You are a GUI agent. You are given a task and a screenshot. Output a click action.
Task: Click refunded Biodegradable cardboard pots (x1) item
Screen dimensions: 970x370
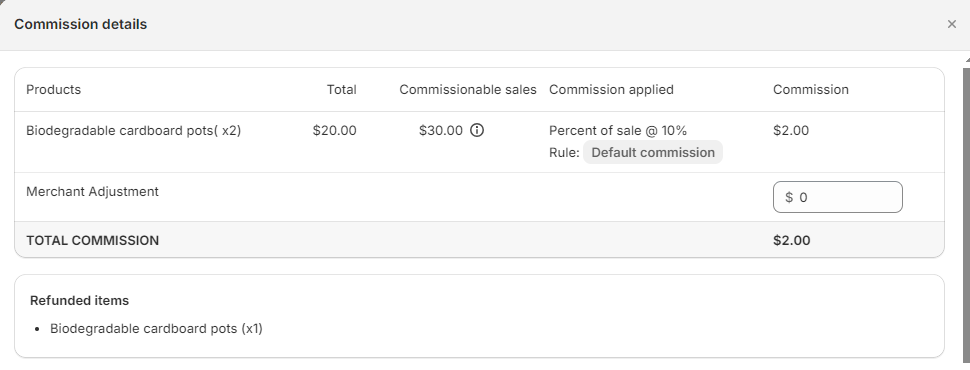click(x=156, y=329)
